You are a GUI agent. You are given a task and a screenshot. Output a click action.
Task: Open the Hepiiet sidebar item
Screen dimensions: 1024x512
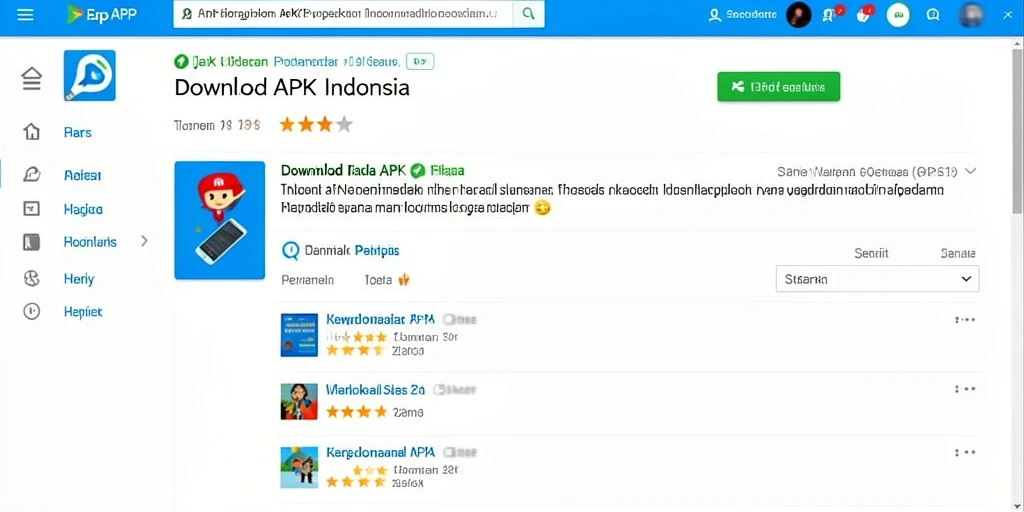pos(83,312)
